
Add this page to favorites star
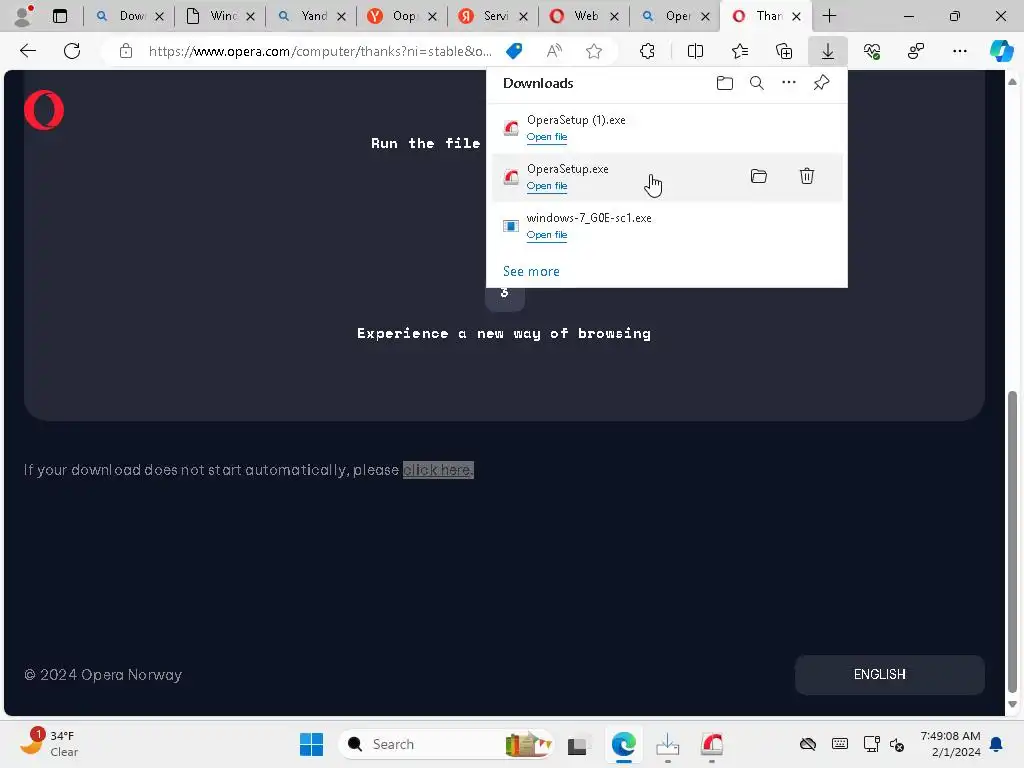594,51
